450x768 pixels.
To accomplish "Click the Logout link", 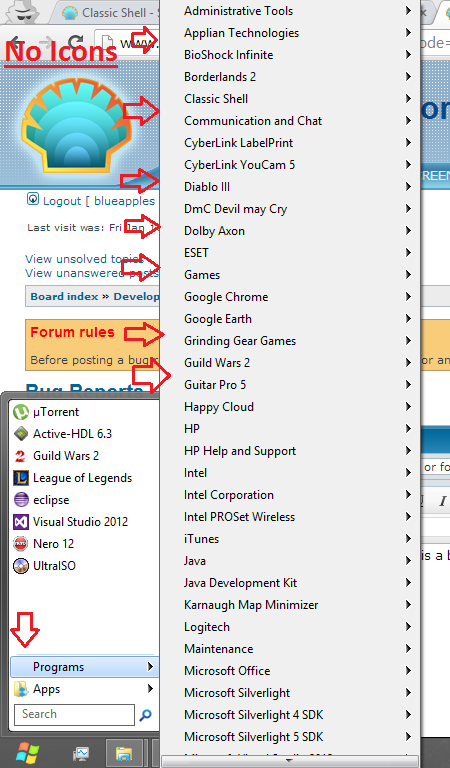I will click(x=62, y=201).
